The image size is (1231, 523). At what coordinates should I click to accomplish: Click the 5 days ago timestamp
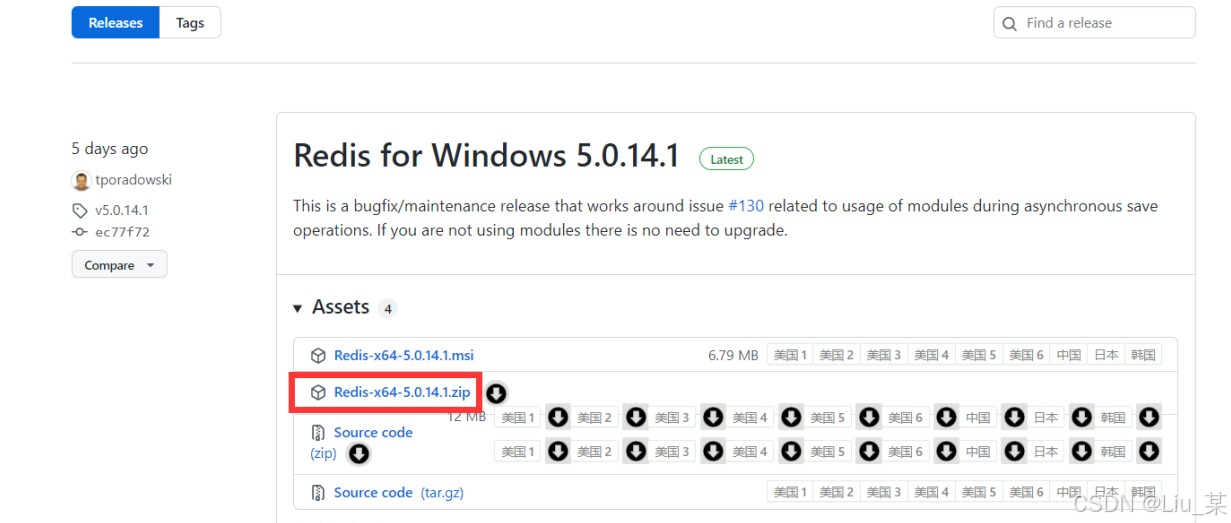110,149
